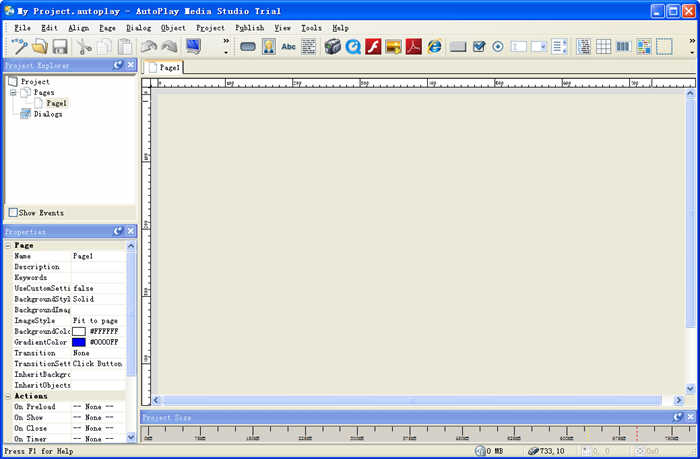
Task: Insert a Grid object
Action: [x=604, y=46]
